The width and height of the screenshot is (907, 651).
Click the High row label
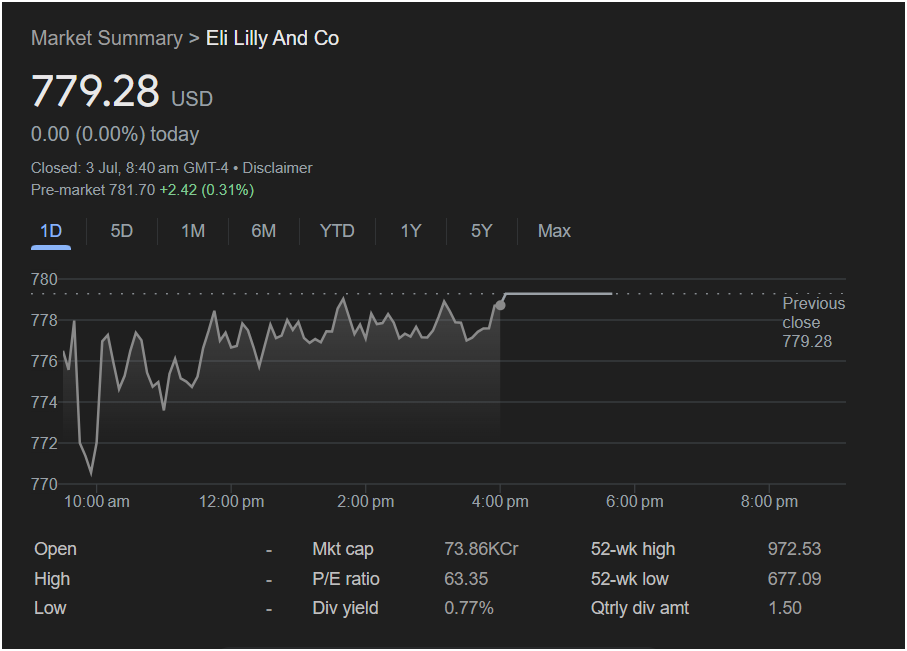point(52,579)
